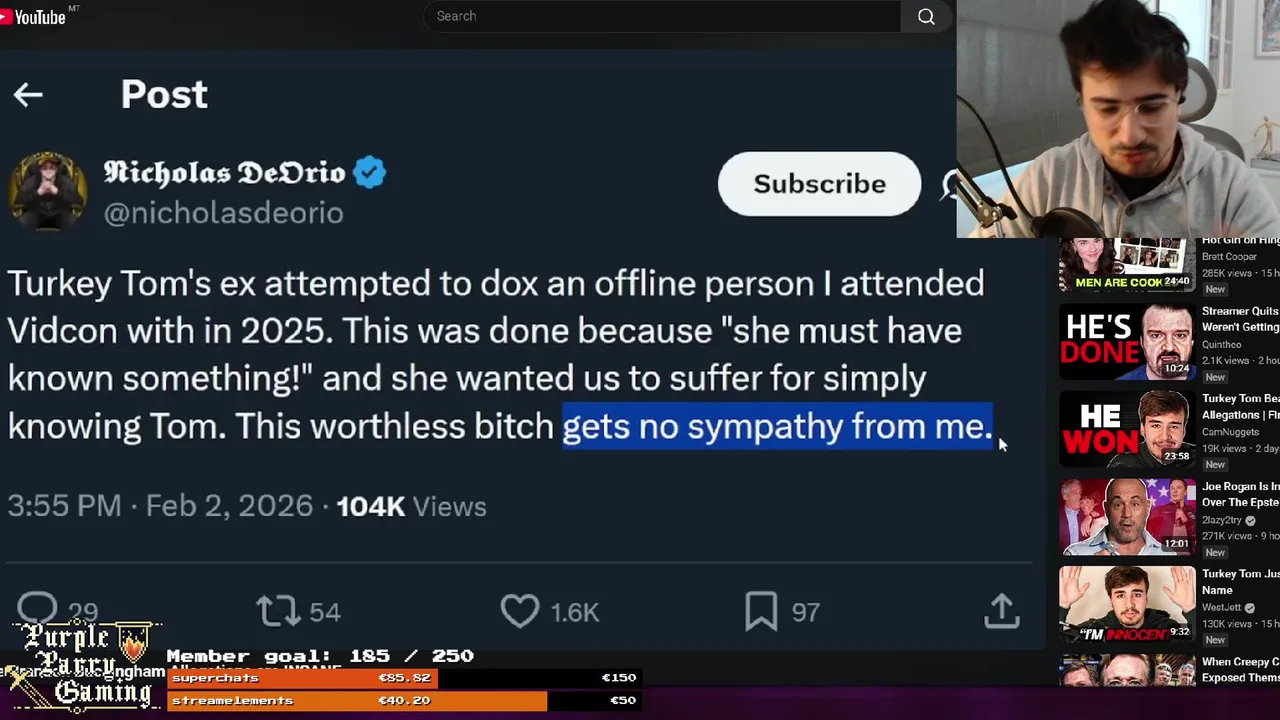Click the search magnifier button
Viewport: 1280px width, 720px height.
926,17
